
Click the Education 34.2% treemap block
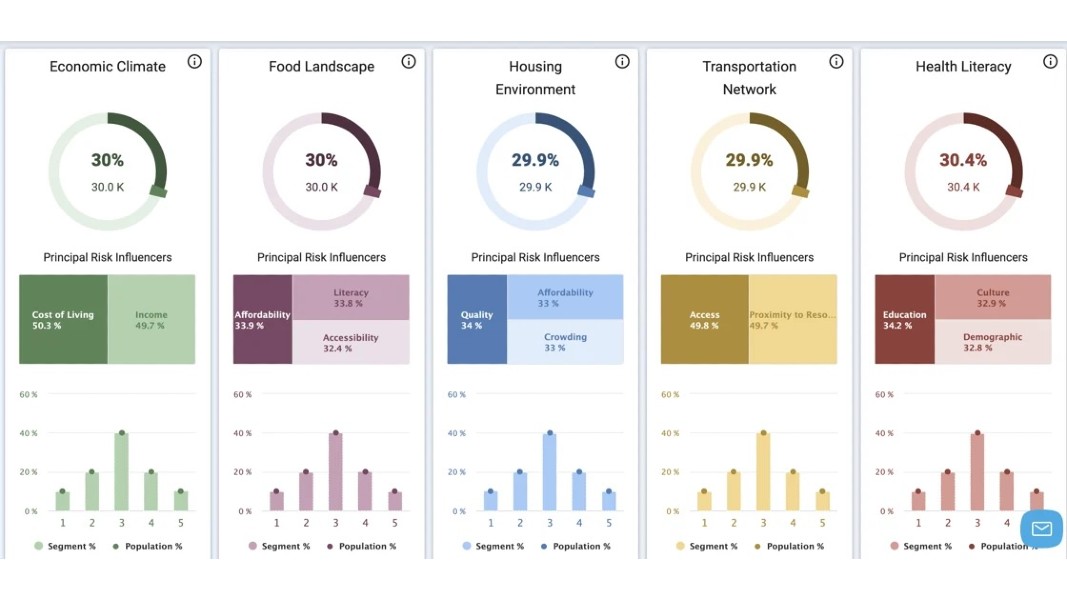point(905,319)
